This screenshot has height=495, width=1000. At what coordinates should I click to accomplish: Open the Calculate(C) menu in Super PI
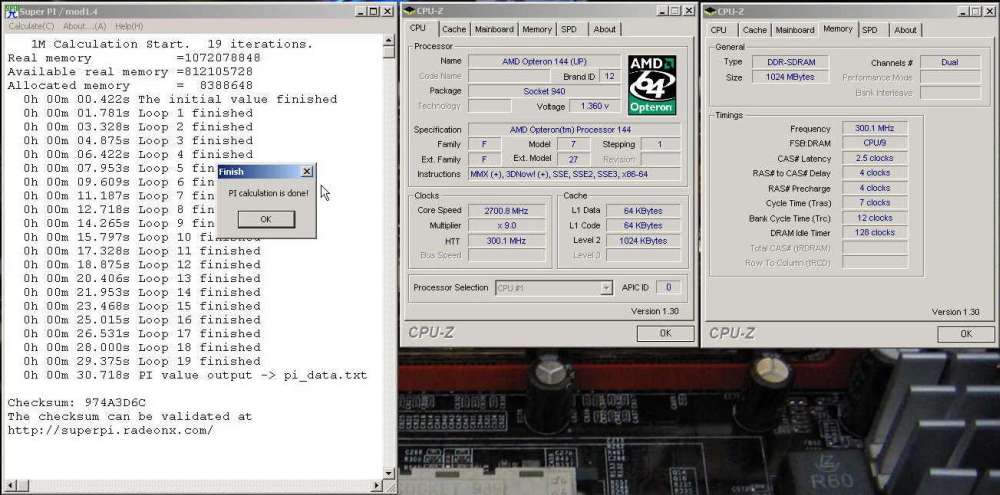click(31, 26)
